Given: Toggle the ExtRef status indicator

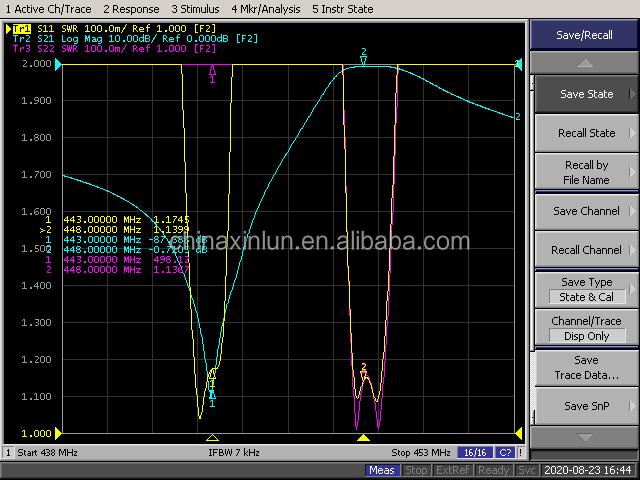Looking at the screenshot, I should pyautogui.click(x=454, y=470).
